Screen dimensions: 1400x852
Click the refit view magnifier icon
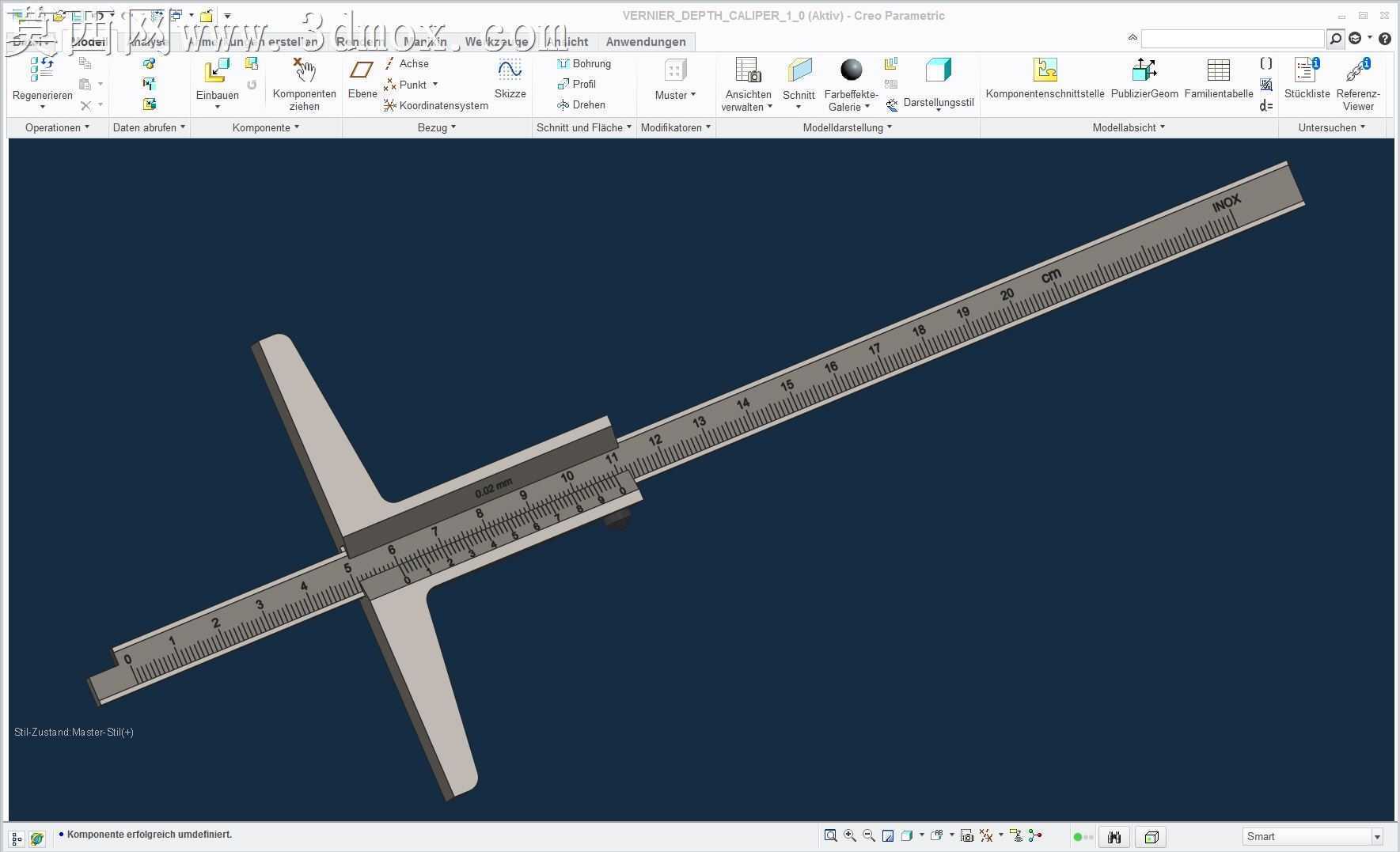[x=830, y=835]
